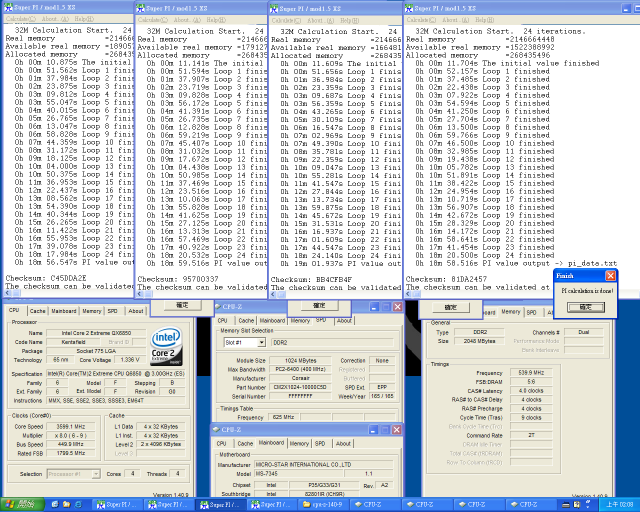Click the Channels # value Dual
Viewport: 640px width, 512px height.
[584, 332]
